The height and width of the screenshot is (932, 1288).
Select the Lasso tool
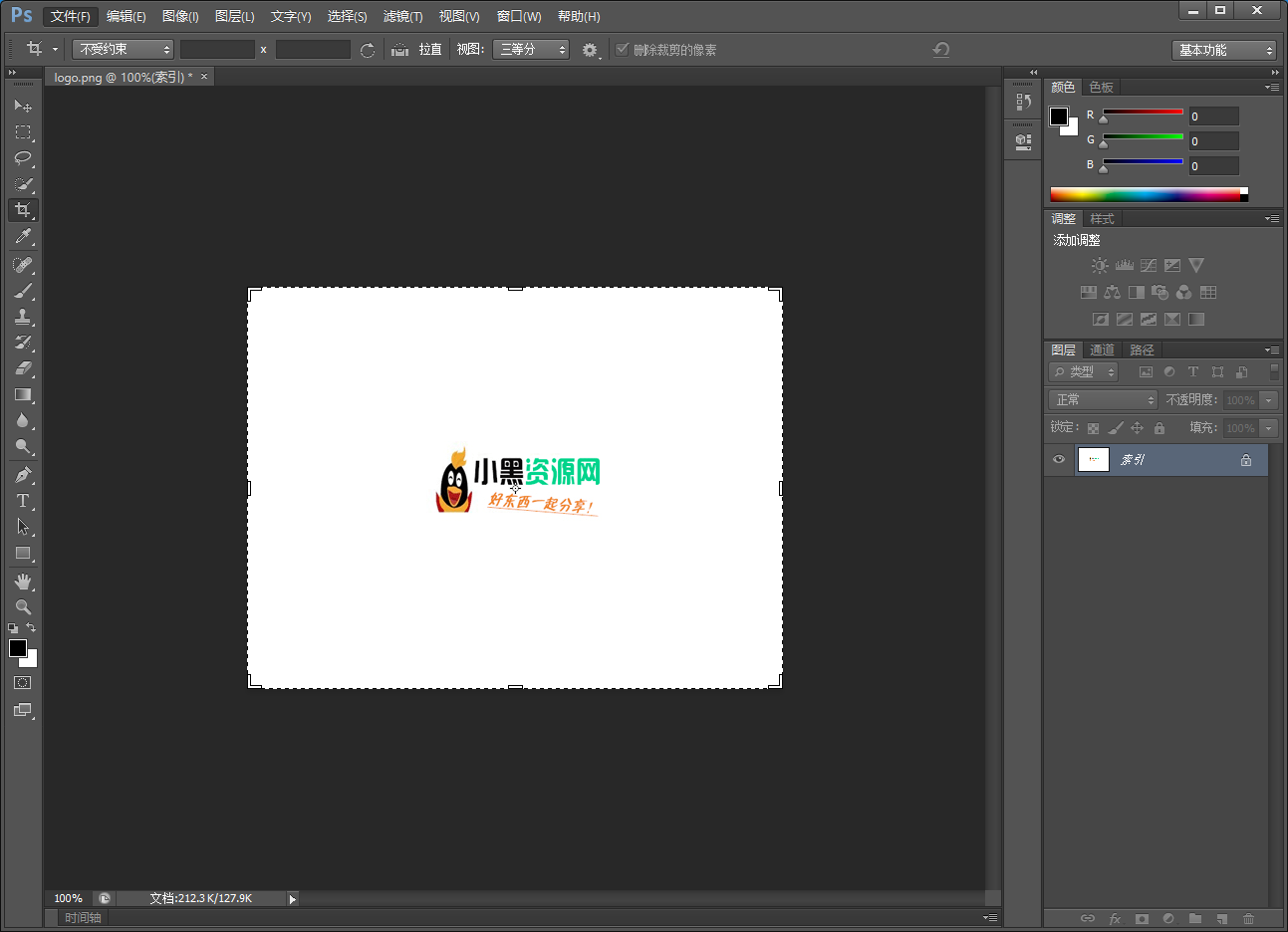coord(23,158)
